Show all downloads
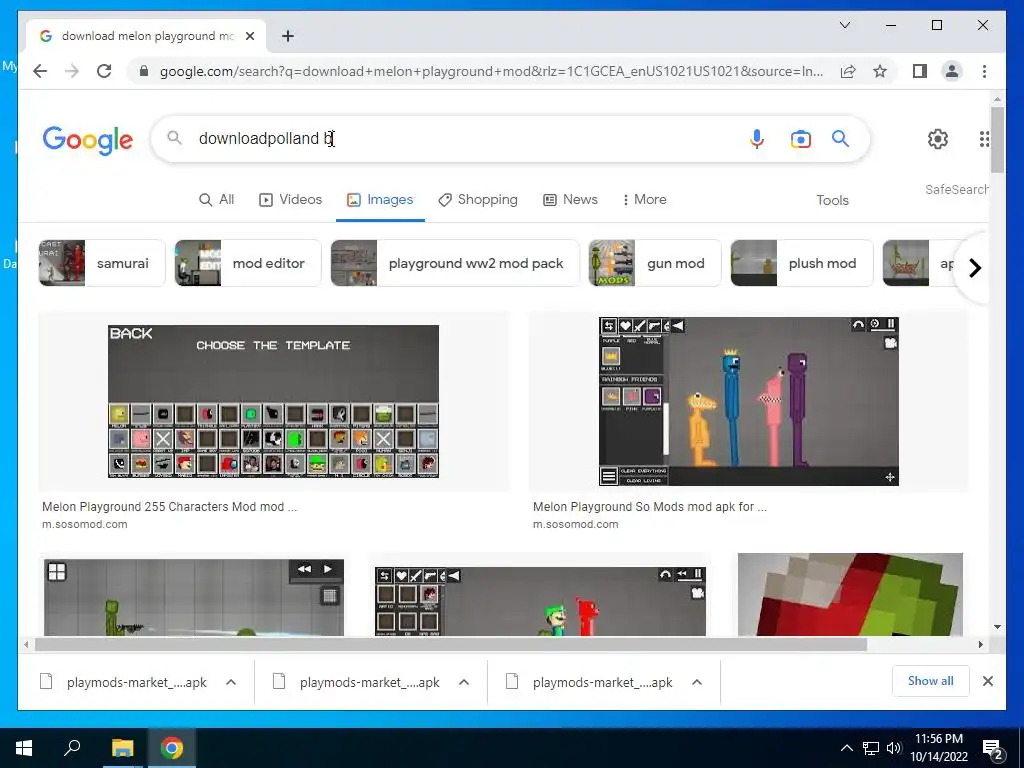This screenshot has width=1024, height=768. (931, 681)
